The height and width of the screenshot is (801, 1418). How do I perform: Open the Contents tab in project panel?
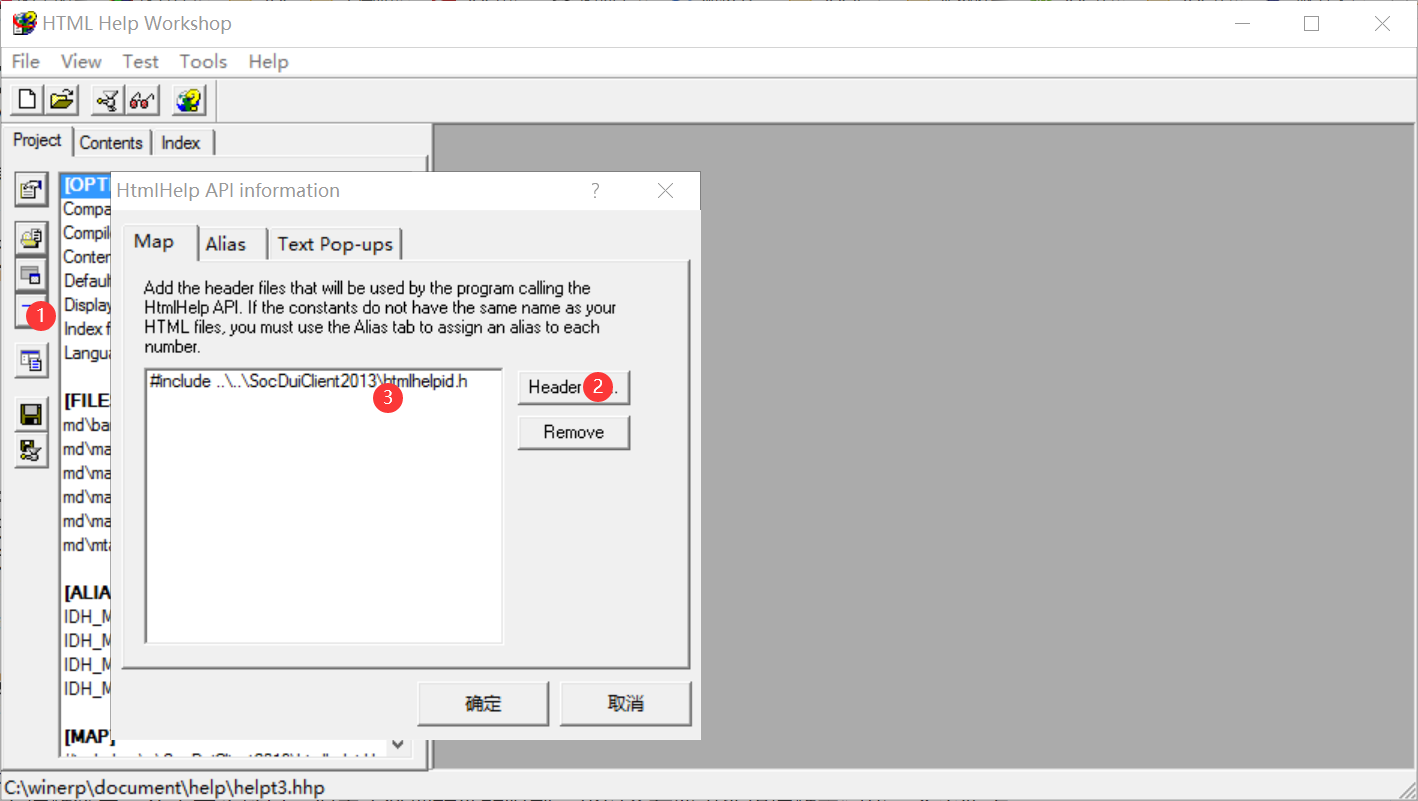(x=111, y=143)
